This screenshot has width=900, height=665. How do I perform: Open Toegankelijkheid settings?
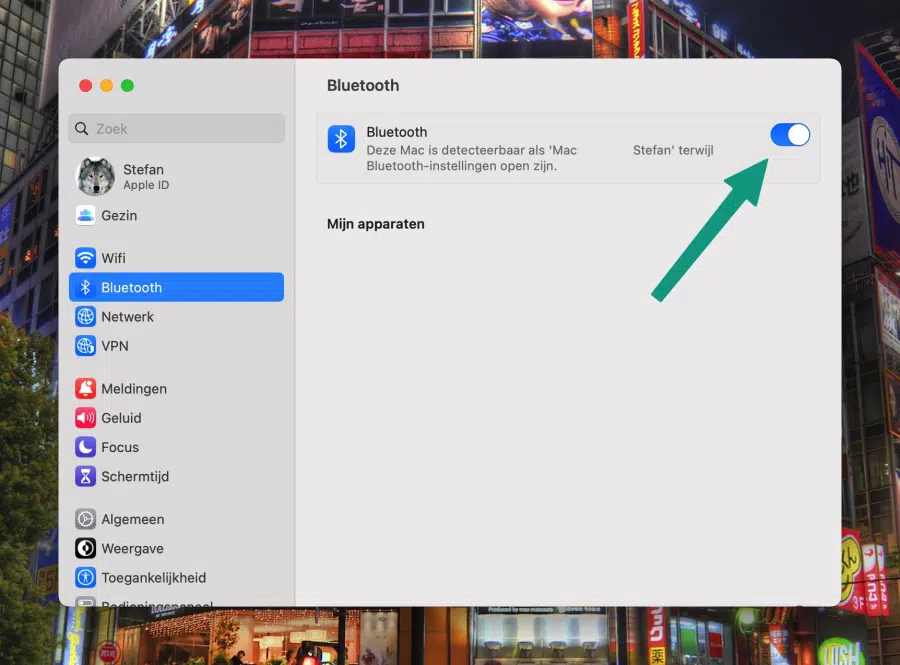click(176, 577)
